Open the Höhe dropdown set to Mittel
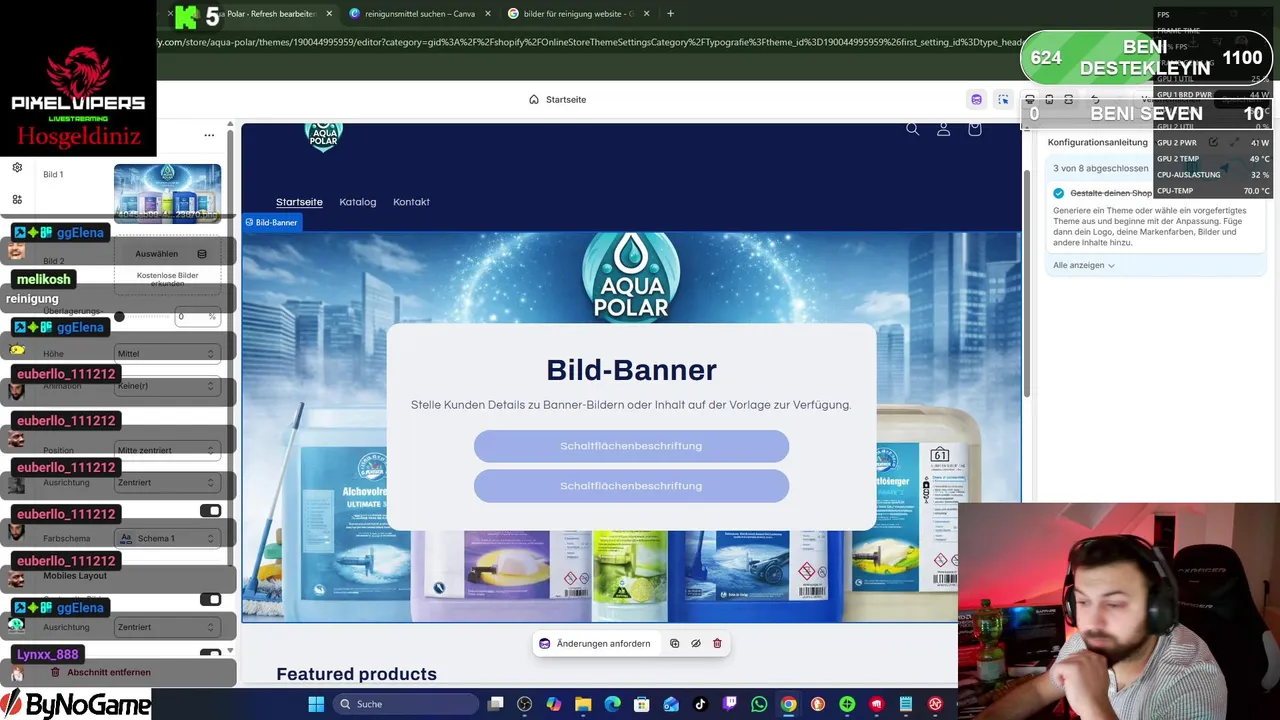 tap(167, 353)
